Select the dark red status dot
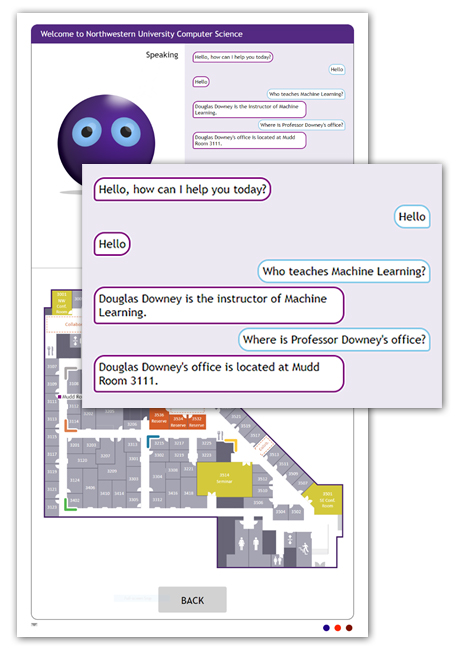This screenshot has width=465, height=650. (349, 628)
